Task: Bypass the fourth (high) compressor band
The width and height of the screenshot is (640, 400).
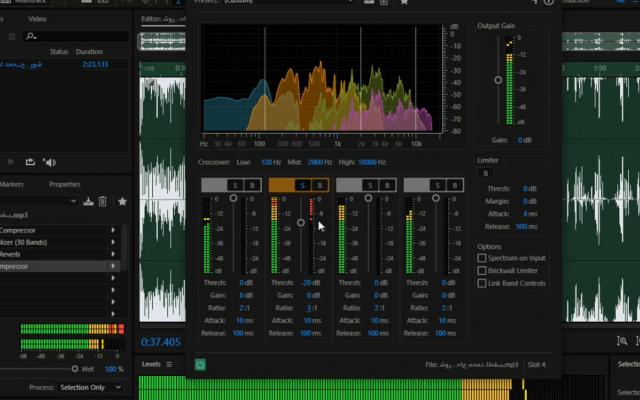Action: 455,185
